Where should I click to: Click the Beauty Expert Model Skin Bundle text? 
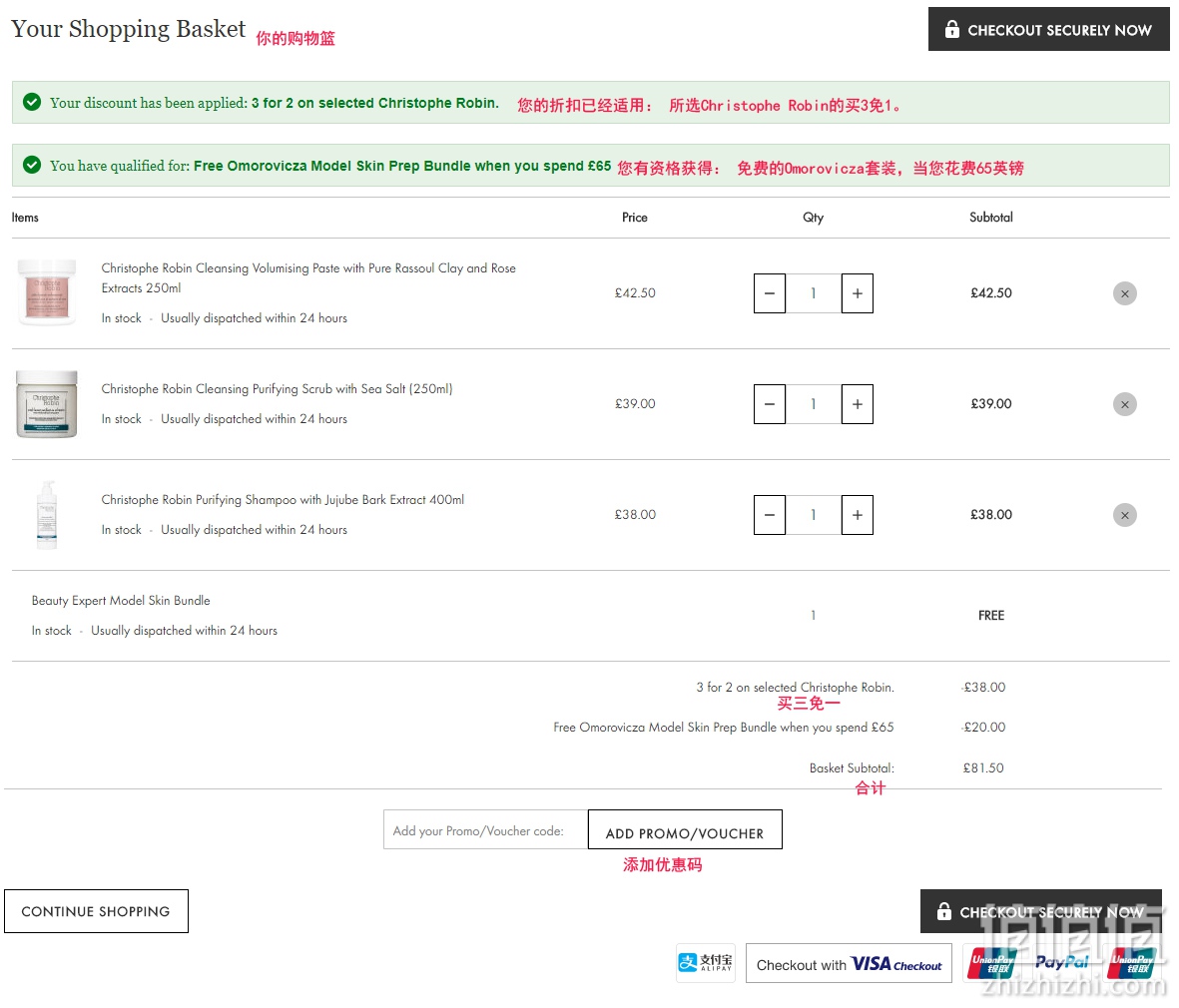coord(121,600)
